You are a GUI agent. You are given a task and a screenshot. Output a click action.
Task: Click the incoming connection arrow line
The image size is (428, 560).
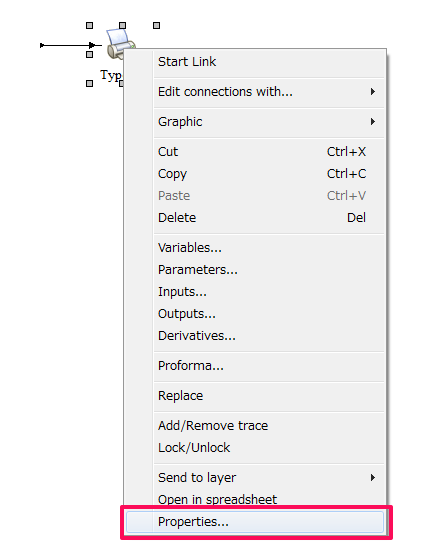pyautogui.click(x=68, y=45)
